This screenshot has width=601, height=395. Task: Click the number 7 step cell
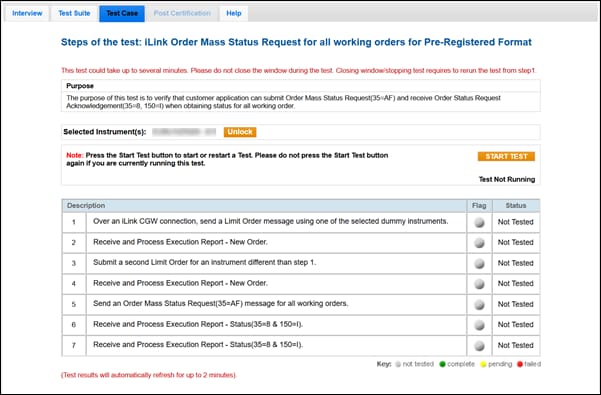tap(74, 346)
